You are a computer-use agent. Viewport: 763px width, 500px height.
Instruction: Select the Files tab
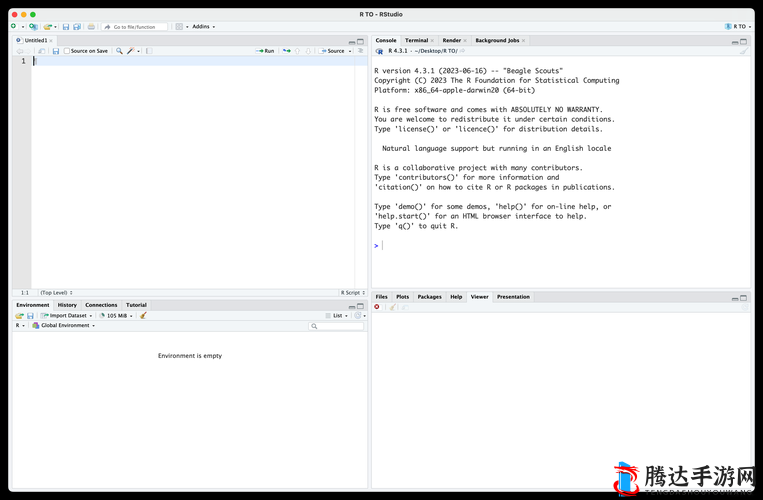382,297
